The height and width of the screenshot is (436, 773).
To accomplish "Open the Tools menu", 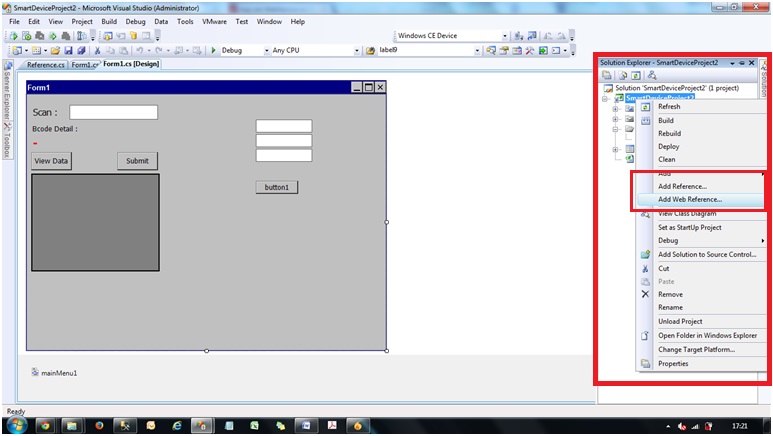I will pos(185,22).
